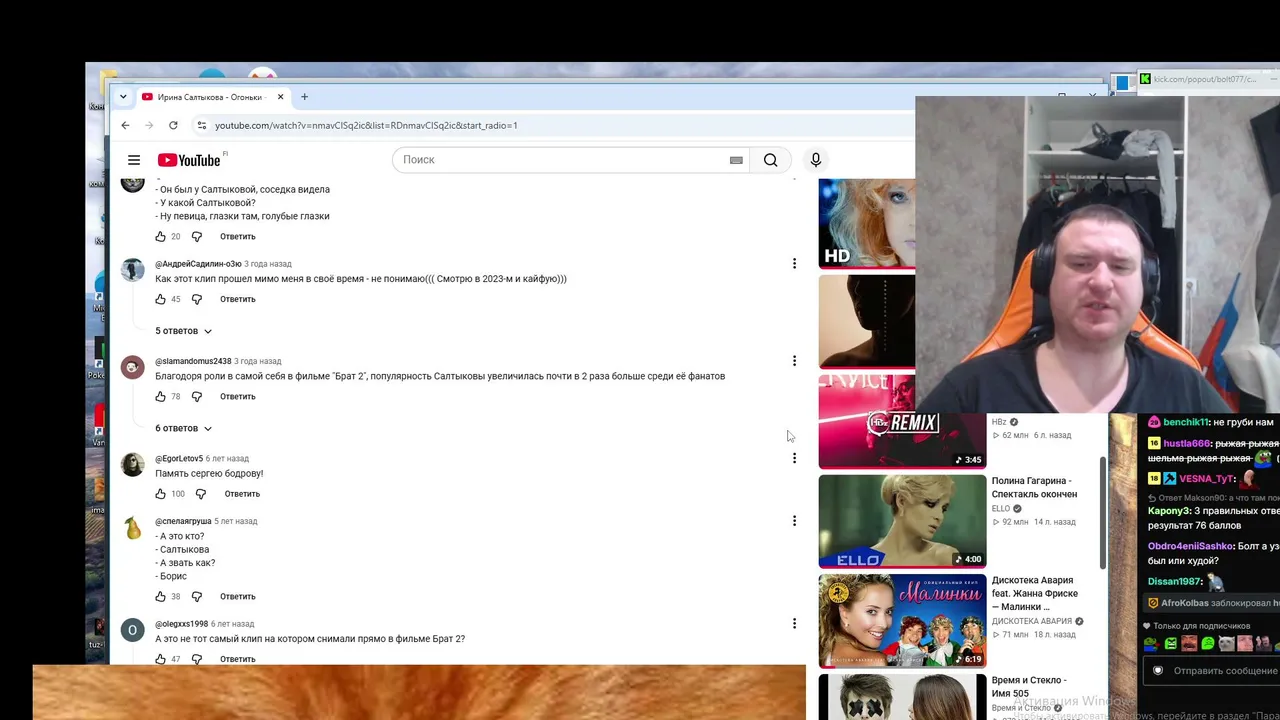Open спелаягруша's pear avatar
1280x720 pixels.
point(132,528)
